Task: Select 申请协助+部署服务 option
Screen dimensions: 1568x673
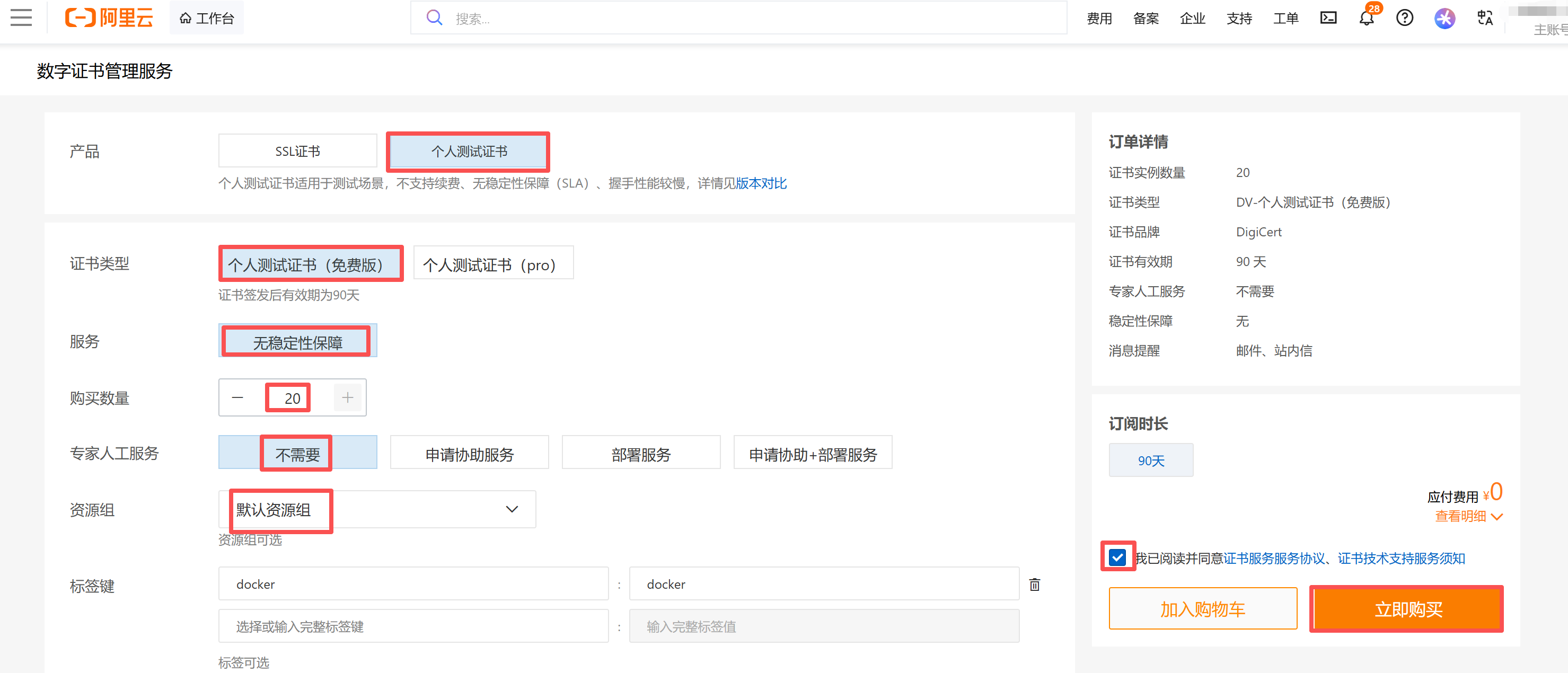Action: coord(813,453)
